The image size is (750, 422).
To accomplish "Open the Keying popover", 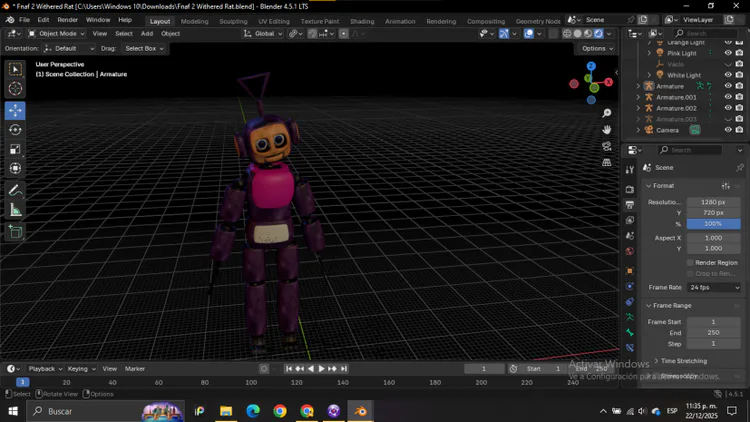I will pos(81,369).
